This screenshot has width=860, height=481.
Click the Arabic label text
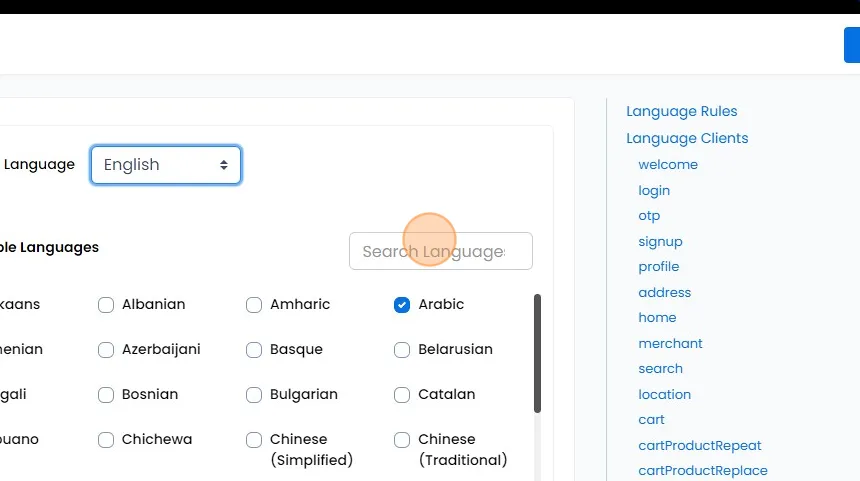[441, 304]
